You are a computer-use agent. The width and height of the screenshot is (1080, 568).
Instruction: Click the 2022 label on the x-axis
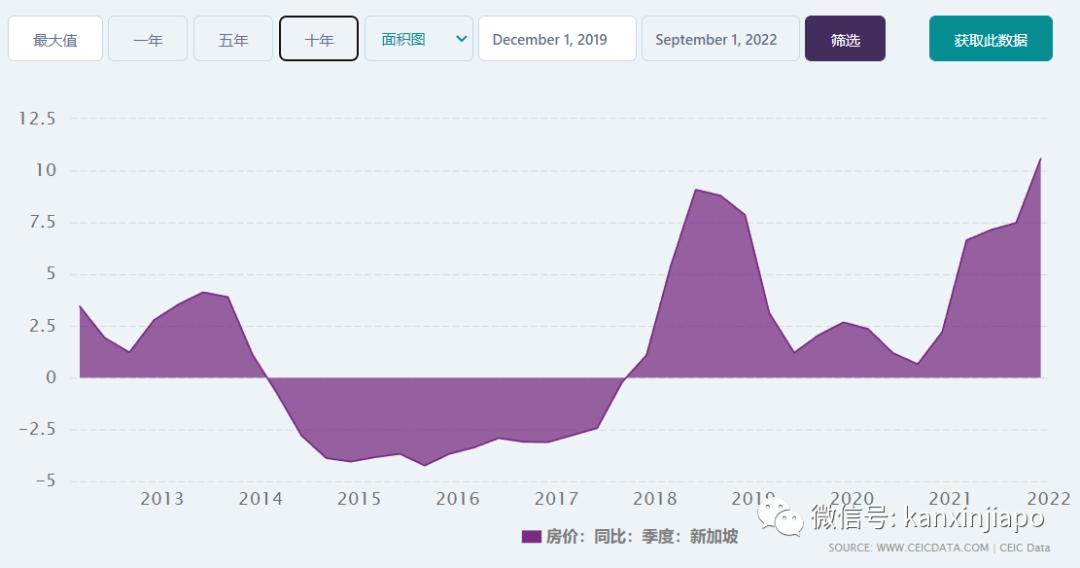pyautogui.click(x=1048, y=499)
